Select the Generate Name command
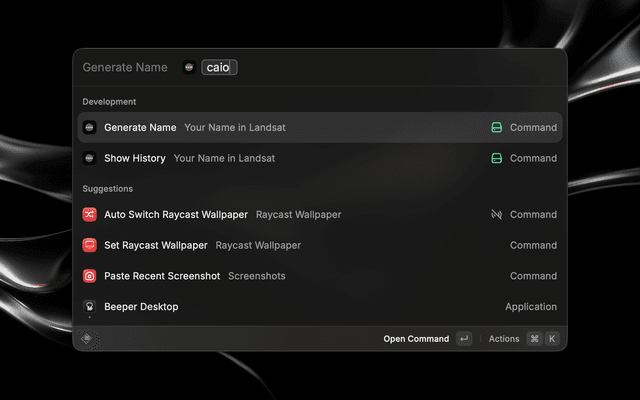The height and width of the screenshot is (400, 640). click(320, 127)
